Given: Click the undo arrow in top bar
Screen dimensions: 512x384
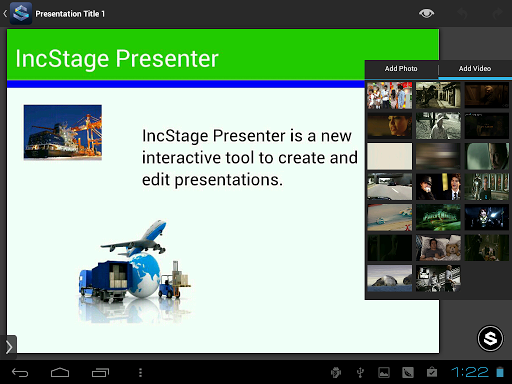Looking at the screenshot, I should [462, 14].
